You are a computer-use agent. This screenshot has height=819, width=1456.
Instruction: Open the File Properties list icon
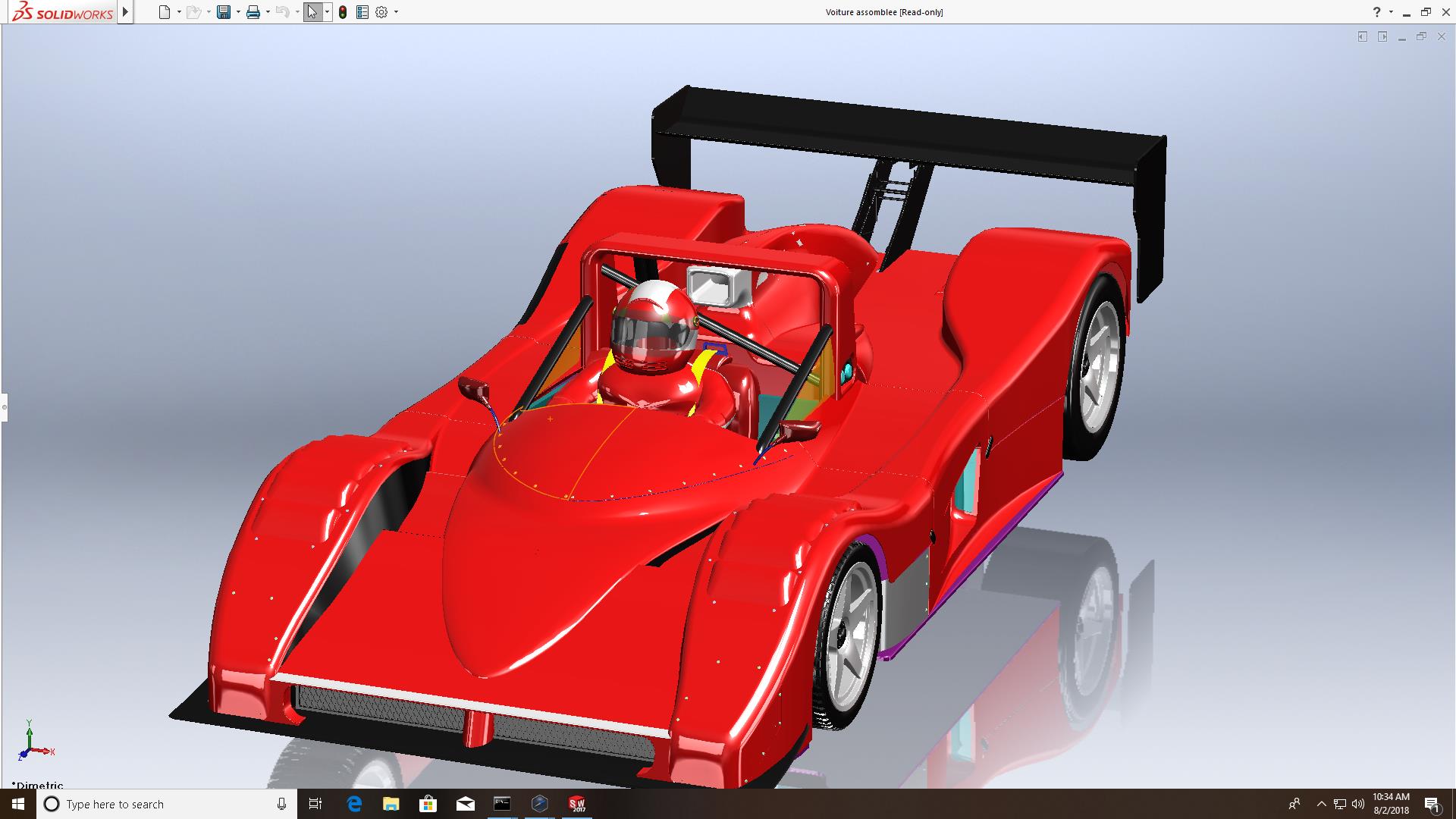point(362,12)
